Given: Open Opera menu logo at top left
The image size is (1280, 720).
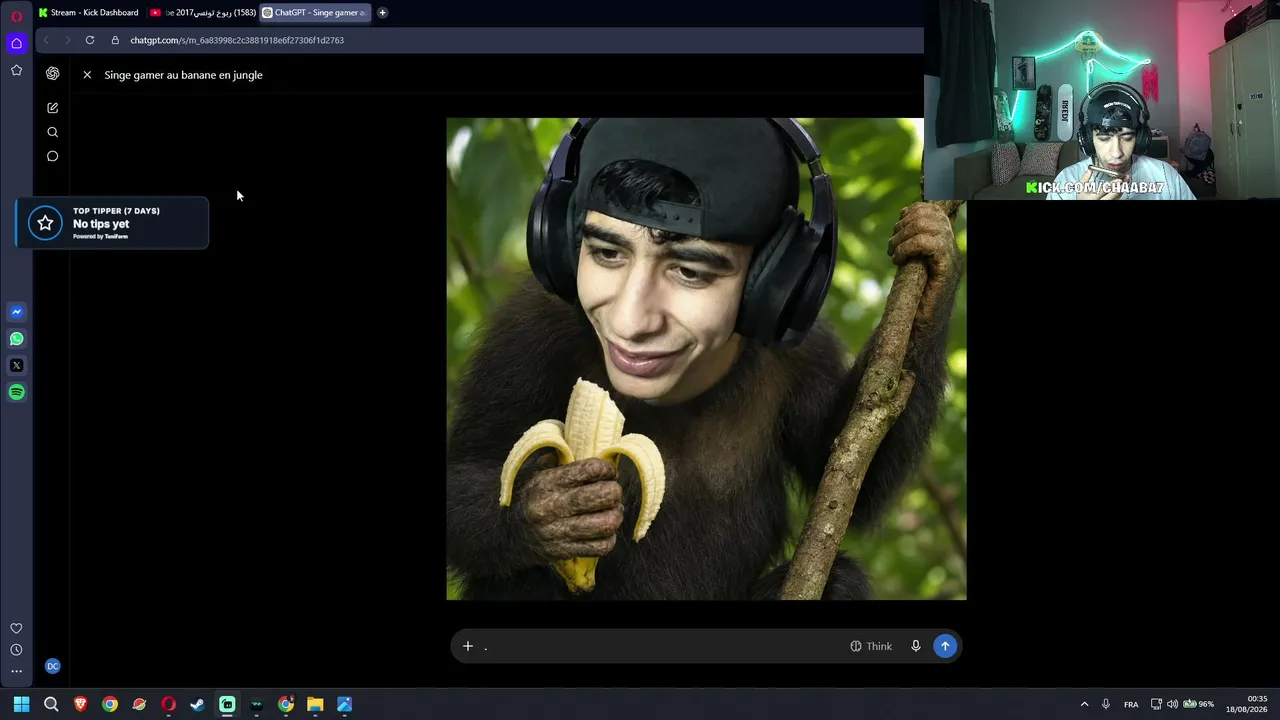Looking at the screenshot, I should (x=16, y=16).
